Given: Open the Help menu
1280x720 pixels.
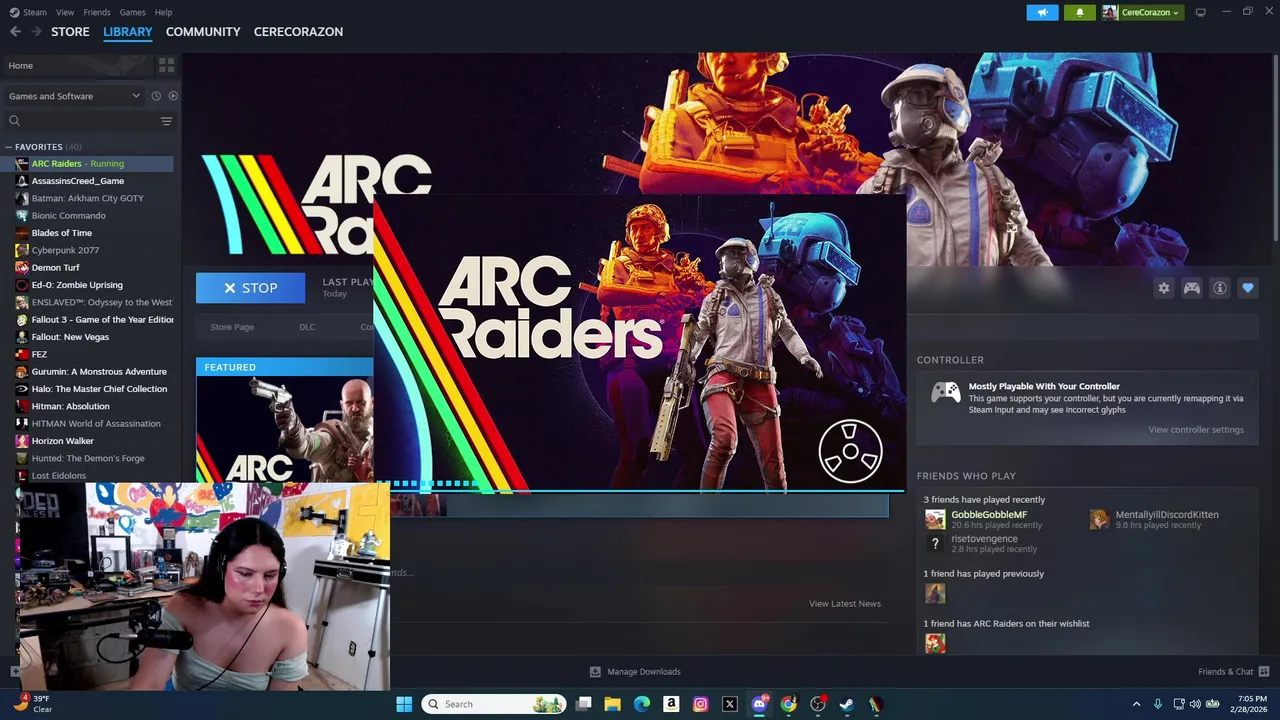Looking at the screenshot, I should click(163, 12).
